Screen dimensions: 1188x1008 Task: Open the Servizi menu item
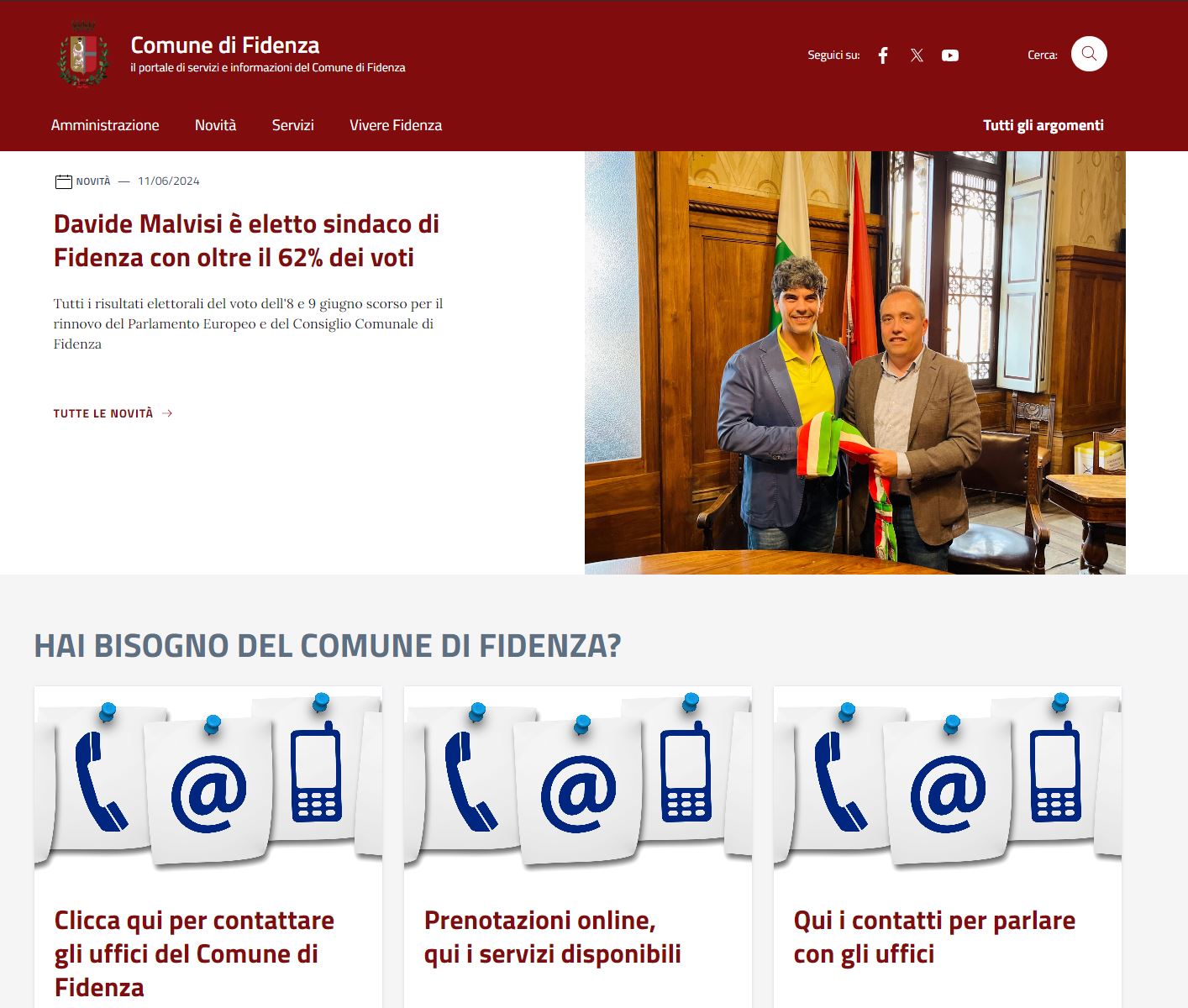293,125
